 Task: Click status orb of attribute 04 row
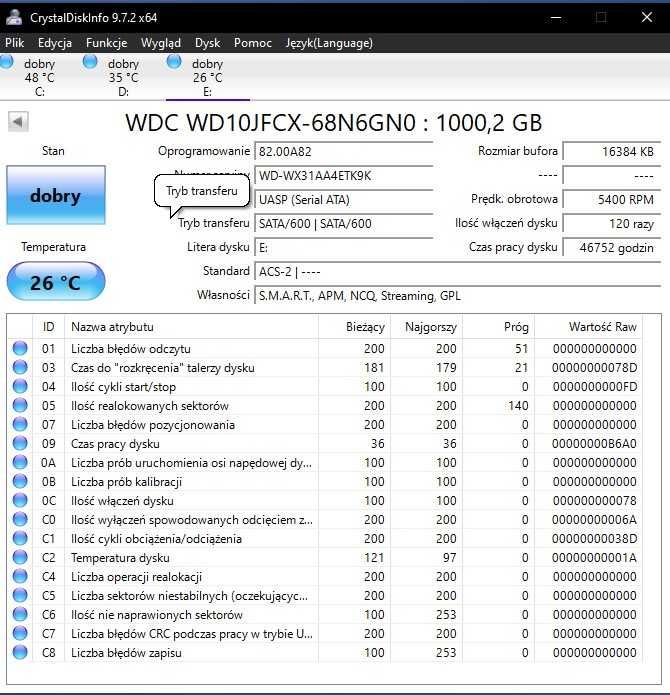[x=20, y=386]
